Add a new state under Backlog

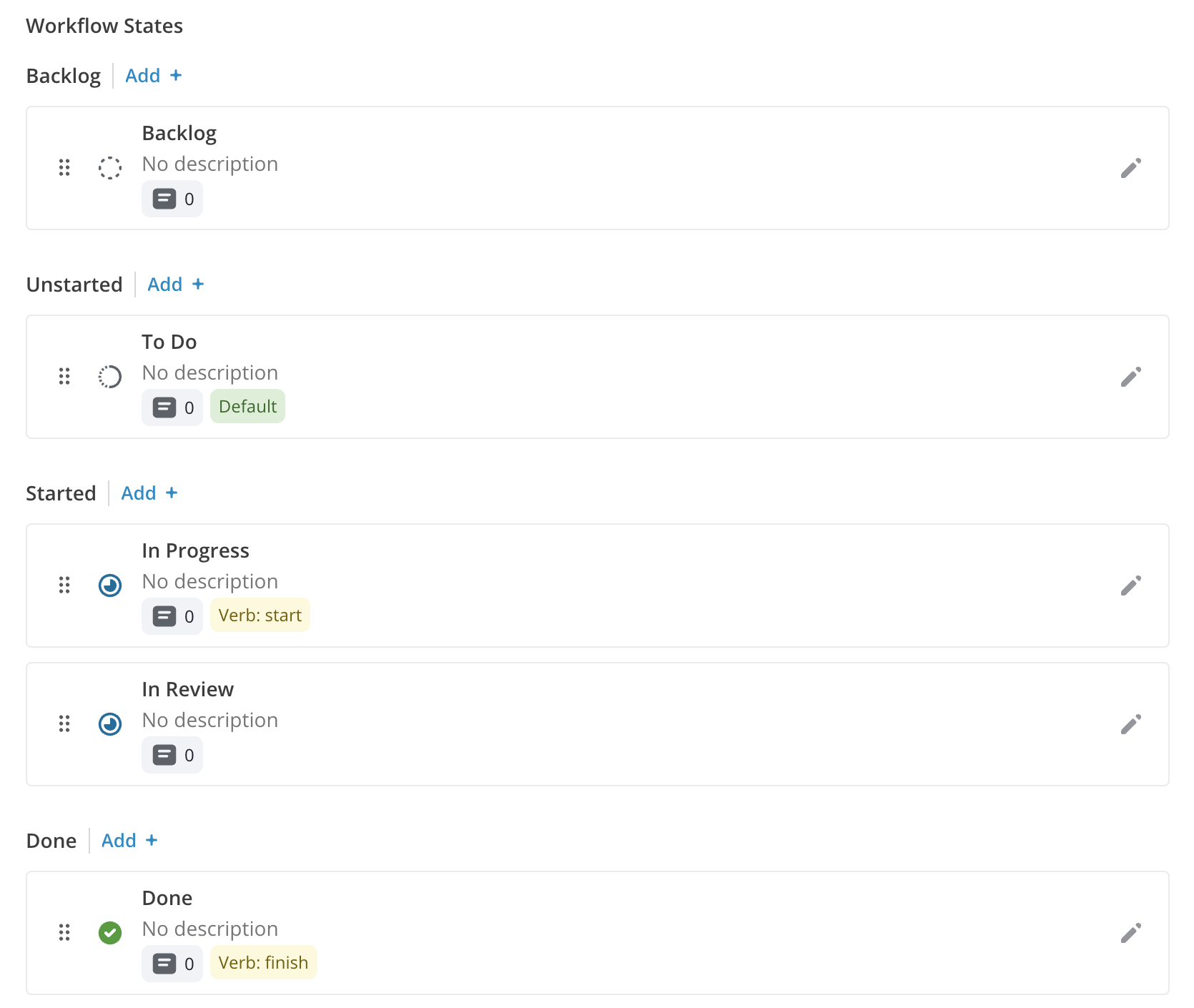pos(153,75)
